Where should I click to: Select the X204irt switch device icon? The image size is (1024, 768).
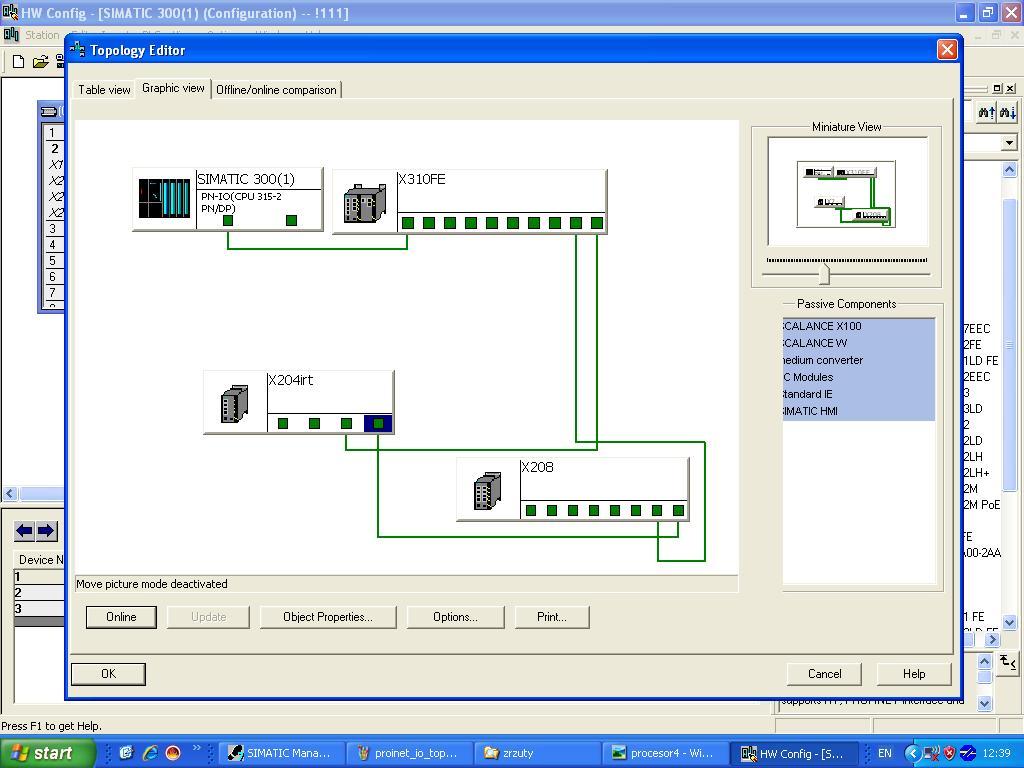(234, 404)
